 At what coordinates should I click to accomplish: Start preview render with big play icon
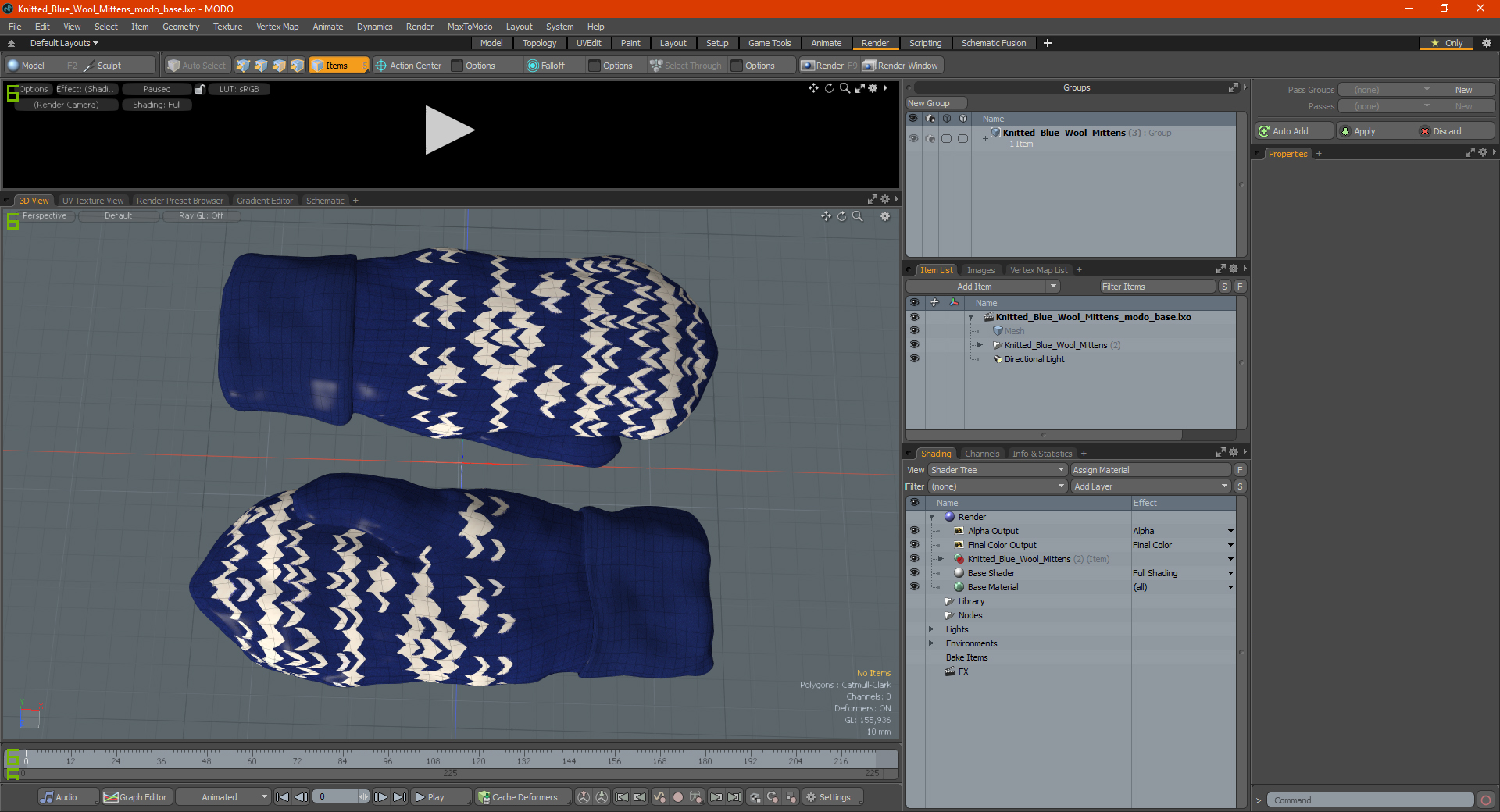tap(449, 130)
